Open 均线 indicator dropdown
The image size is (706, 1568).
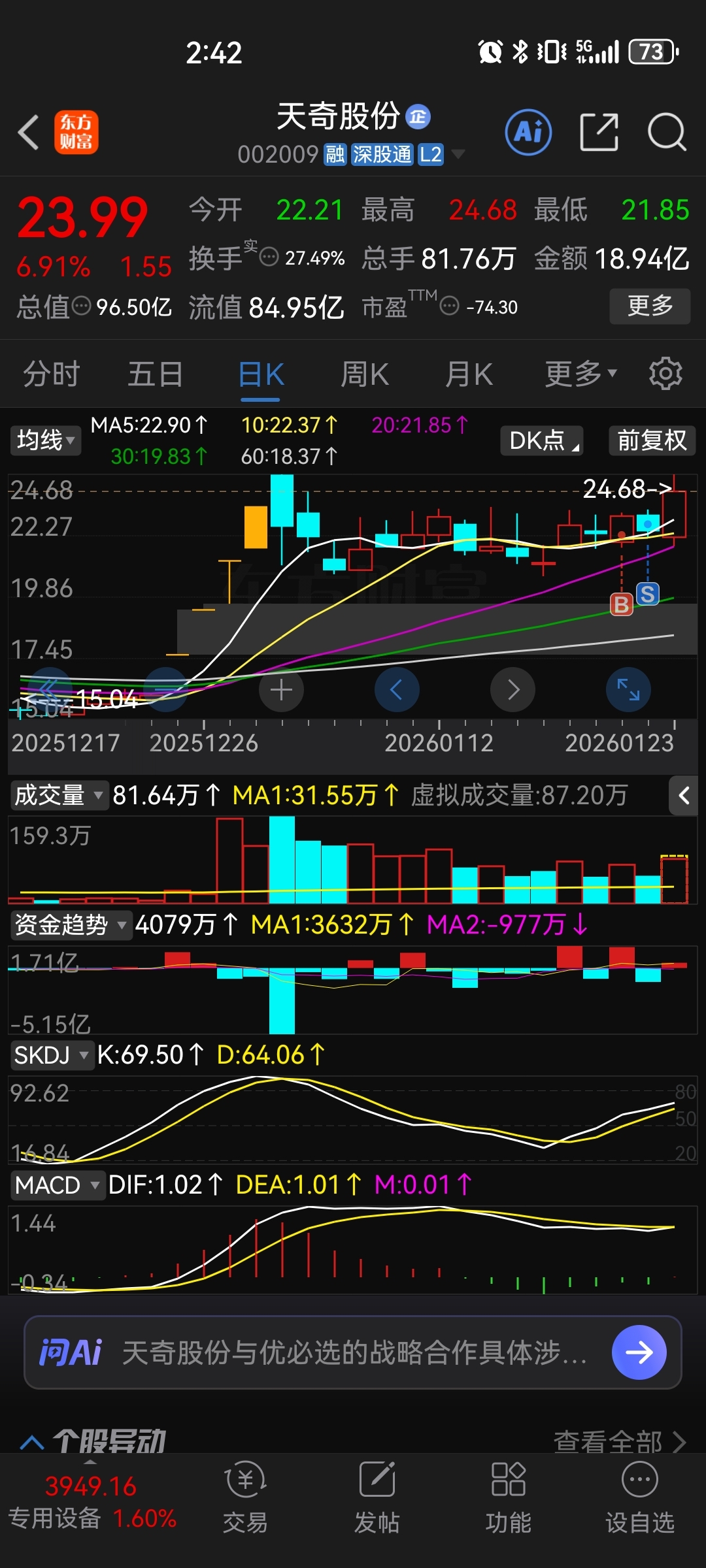coord(45,440)
